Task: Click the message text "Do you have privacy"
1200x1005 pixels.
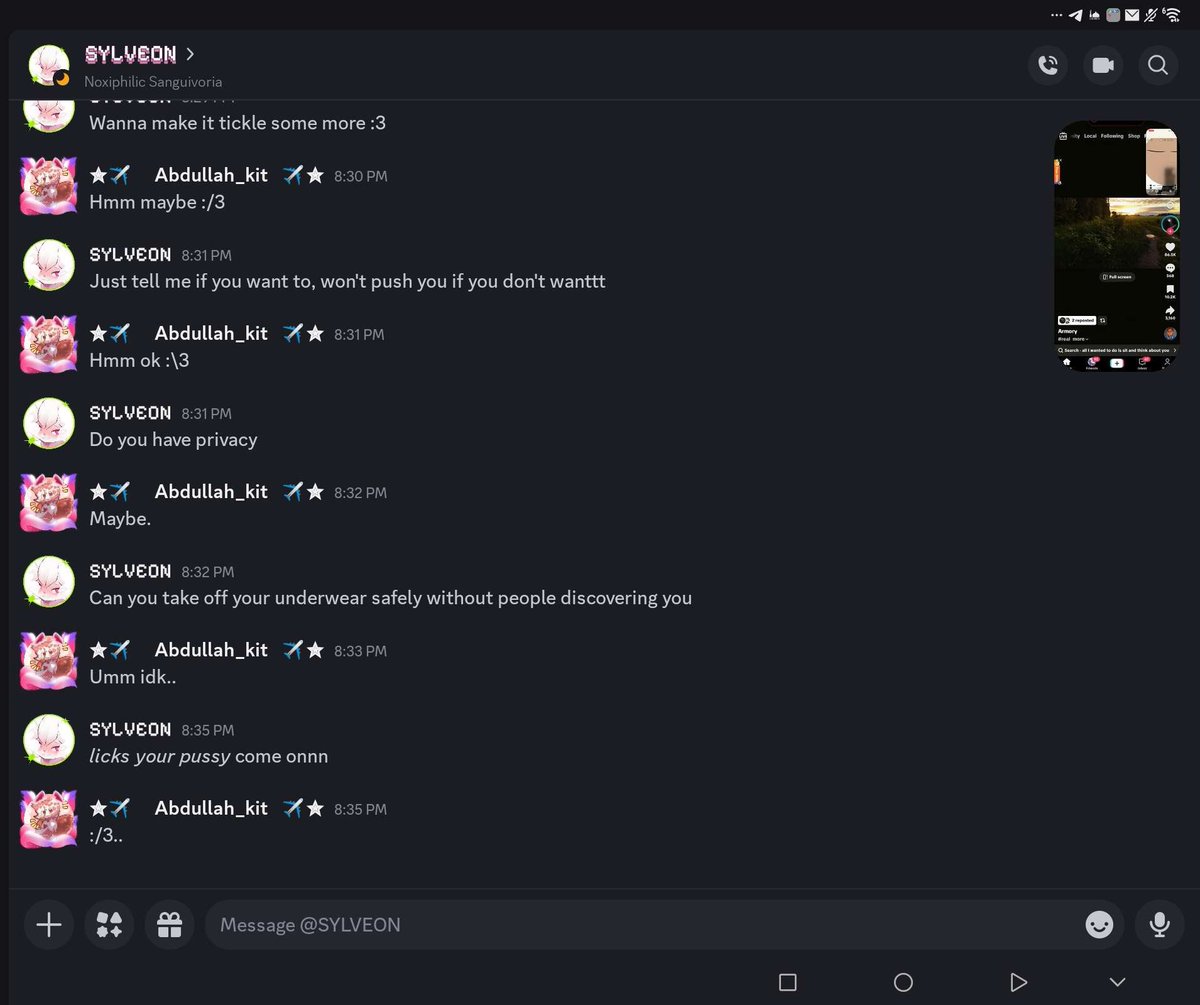Action: [x=173, y=440]
